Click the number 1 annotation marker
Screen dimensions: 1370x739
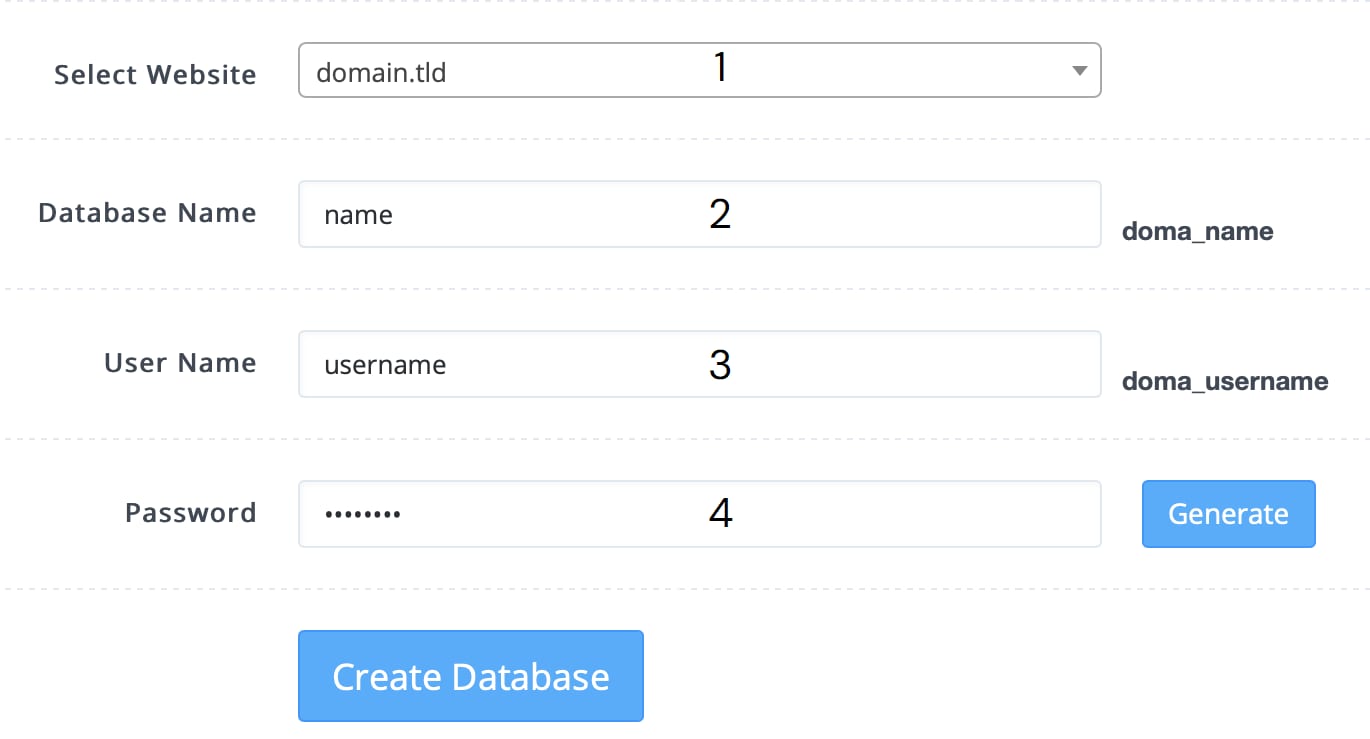(720, 68)
